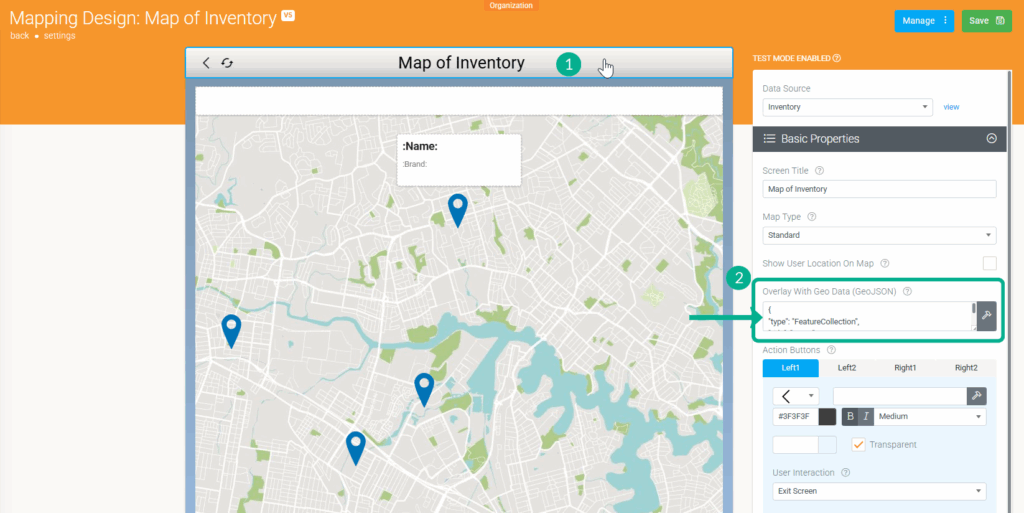The width and height of the screenshot is (1024, 513).
Task: Click the empty white bar above the map
Action: (458, 101)
